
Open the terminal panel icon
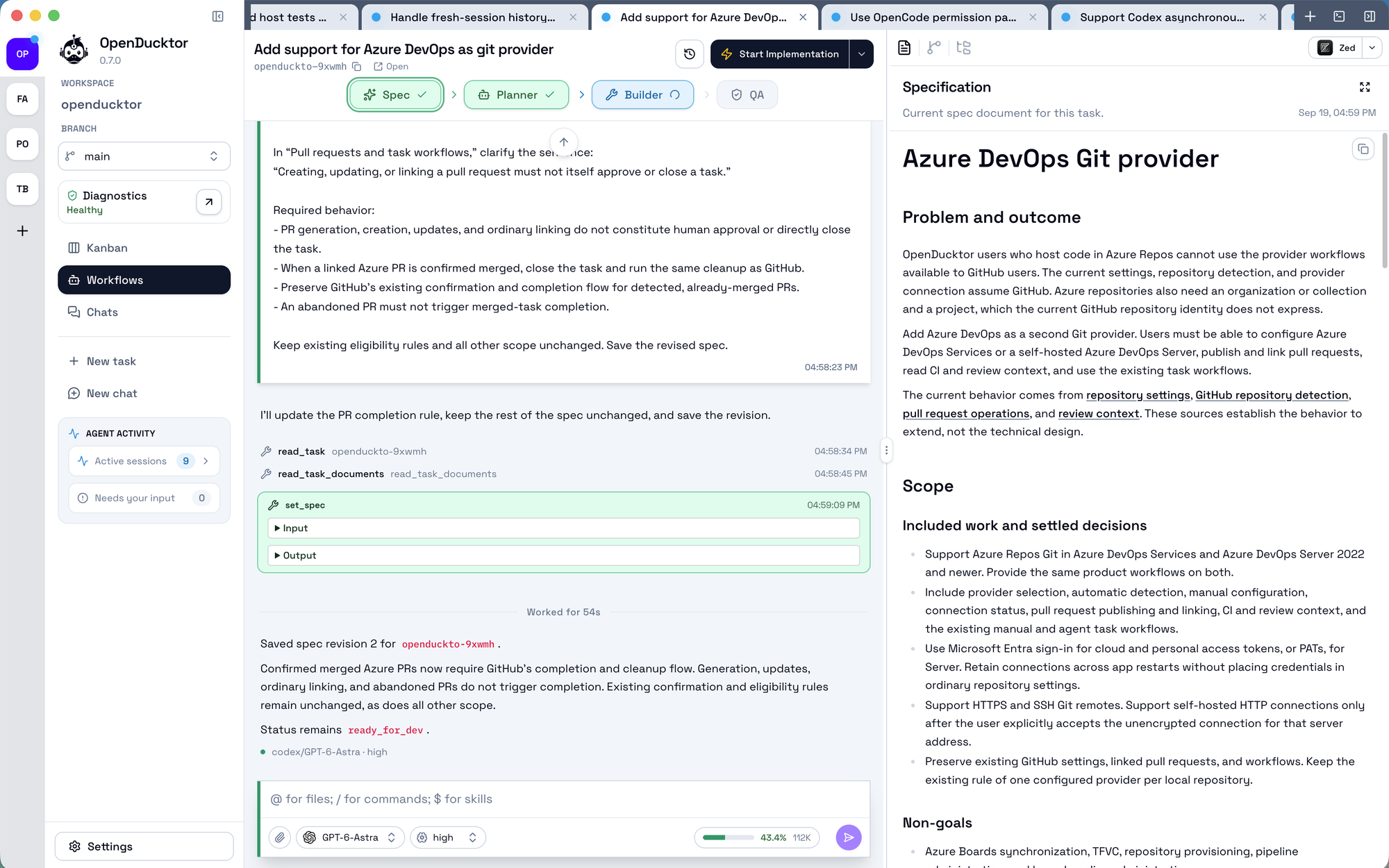1340,17
